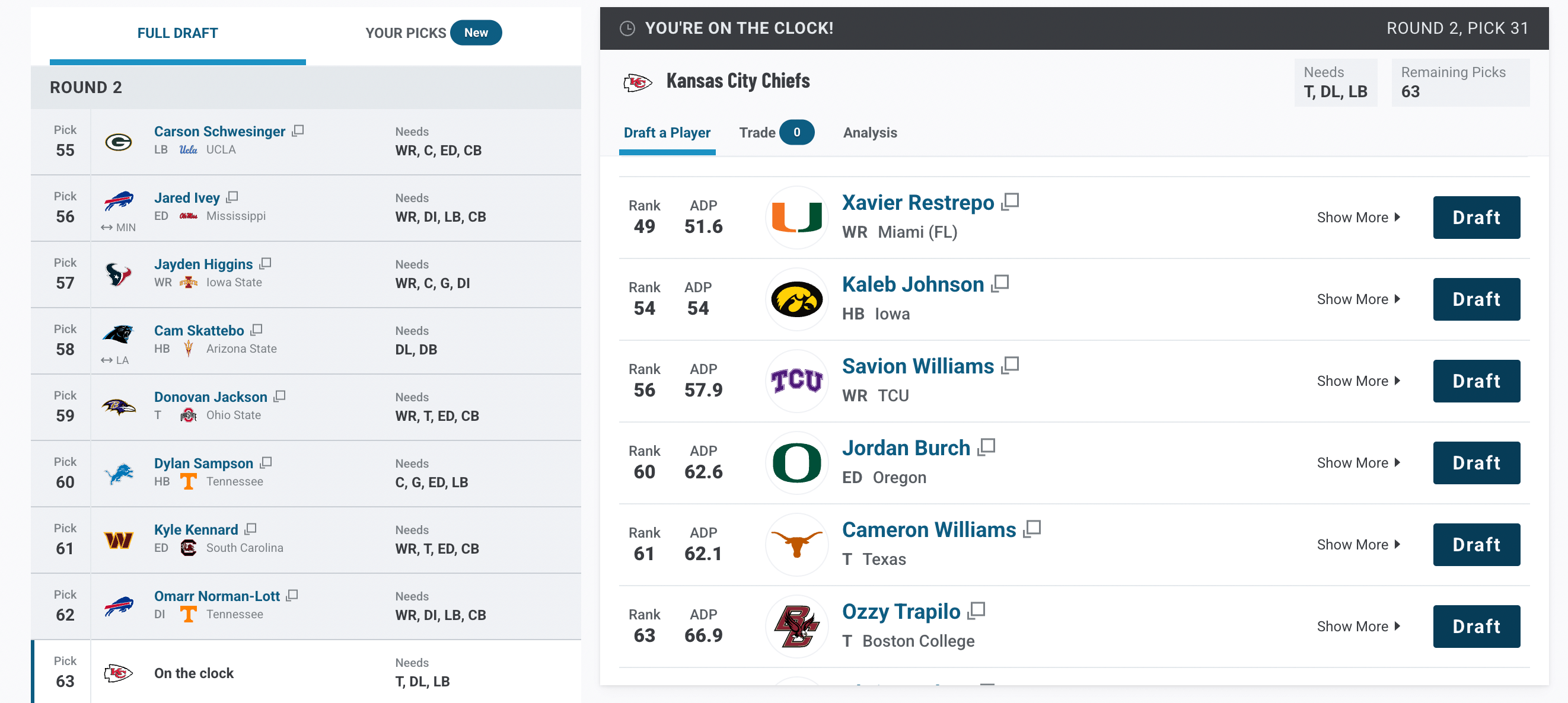Expand Show More for Cameron Williams
The height and width of the screenshot is (703, 1568).
coord(1359,545)
